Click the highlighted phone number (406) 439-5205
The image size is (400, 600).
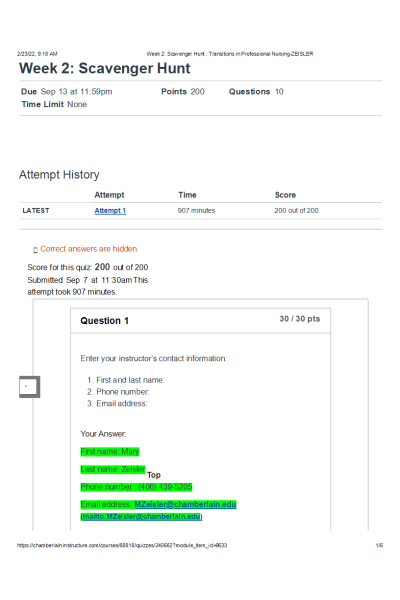pyautogui.click(x=165, y=487)
